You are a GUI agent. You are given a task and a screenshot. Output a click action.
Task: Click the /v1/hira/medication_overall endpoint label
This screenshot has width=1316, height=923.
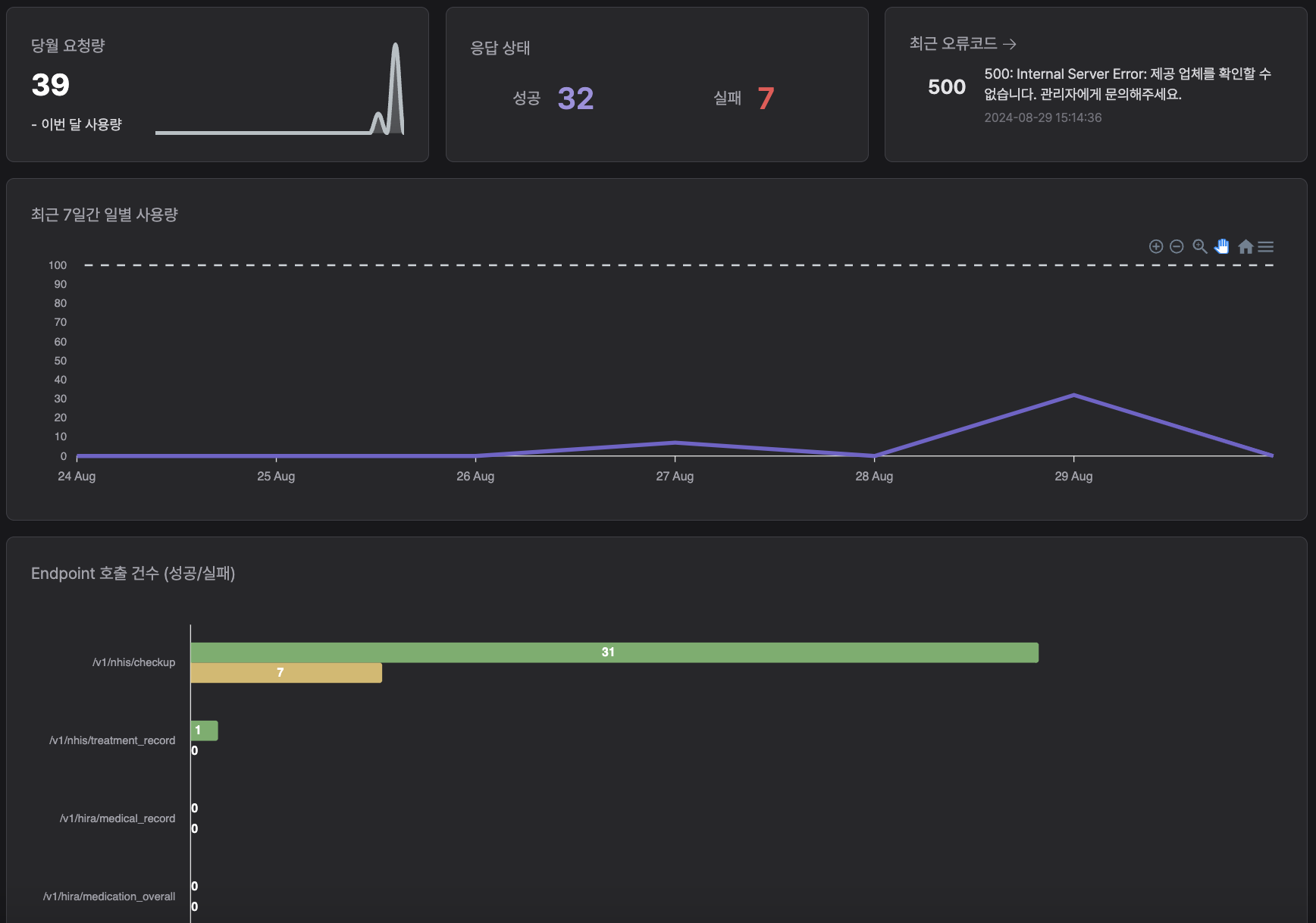[109, 896]
